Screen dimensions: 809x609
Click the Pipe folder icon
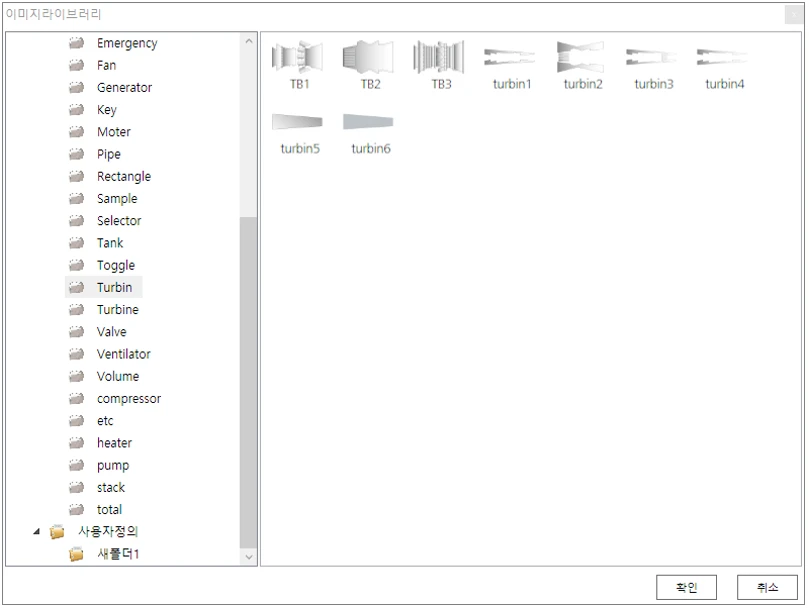76,154
